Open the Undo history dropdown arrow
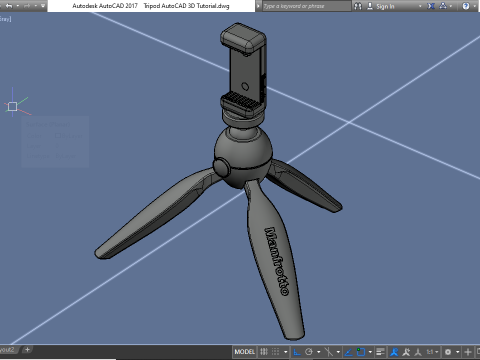 [17, 6]
